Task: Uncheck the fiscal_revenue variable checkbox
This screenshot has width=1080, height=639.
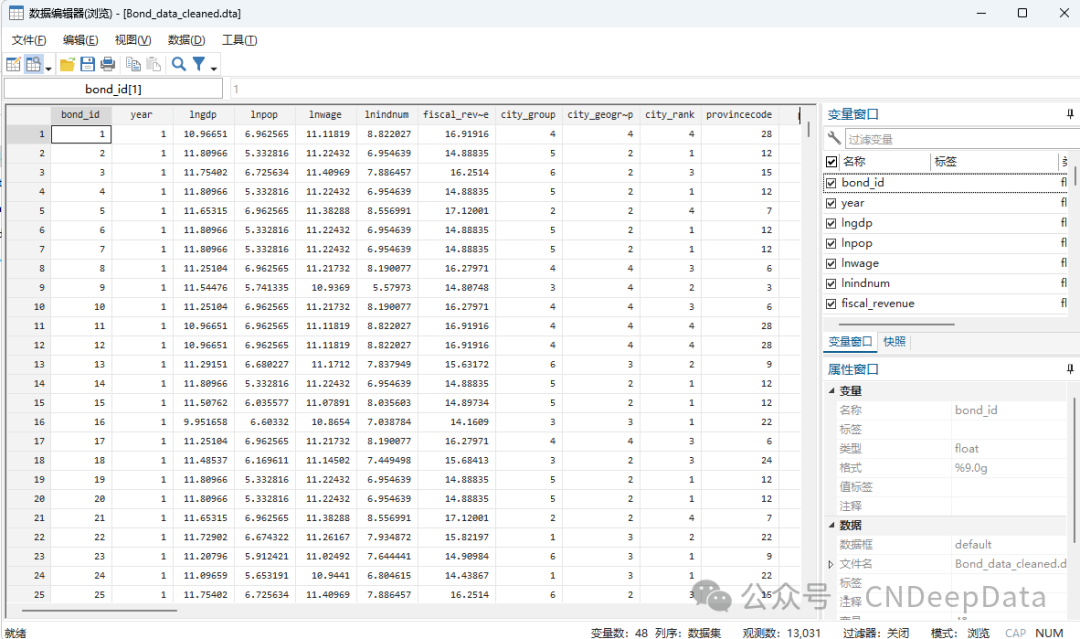Action: [x=831, y=304]
